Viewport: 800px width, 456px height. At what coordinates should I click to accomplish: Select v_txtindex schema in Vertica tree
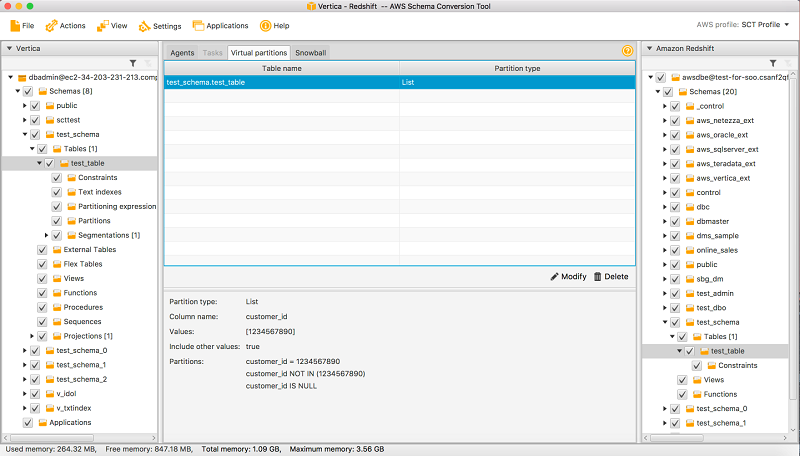[73, 408]
